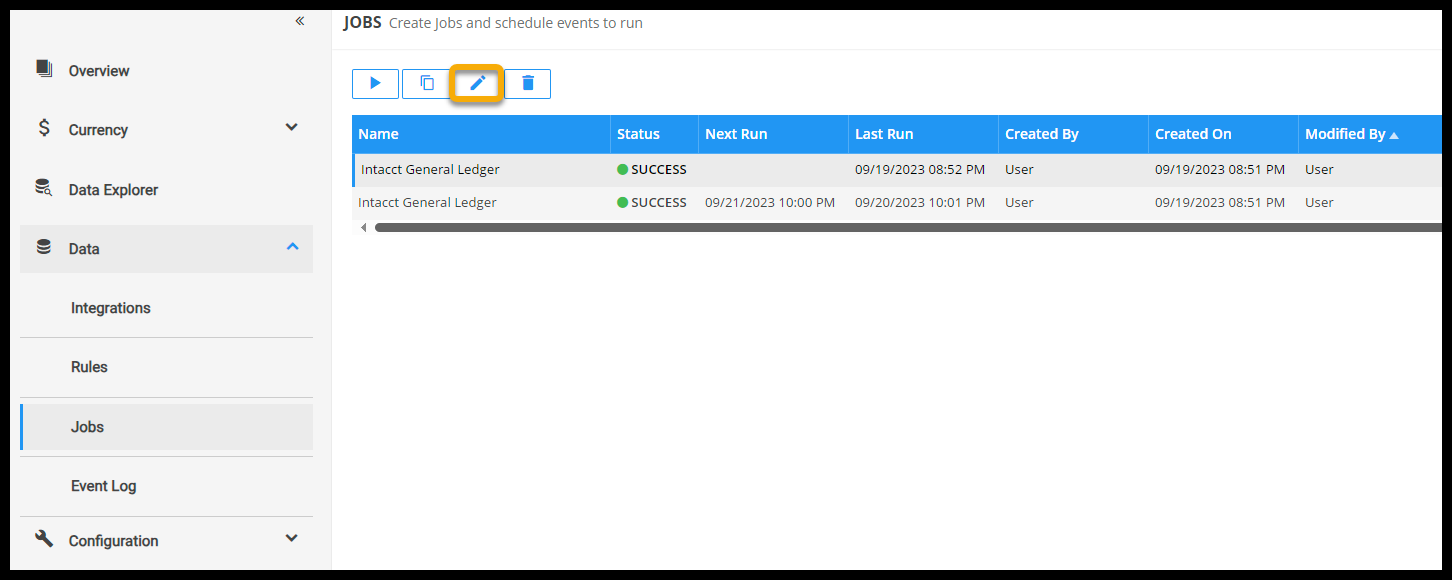
Task: Sort table by Name column header
Action: [379, 134]
